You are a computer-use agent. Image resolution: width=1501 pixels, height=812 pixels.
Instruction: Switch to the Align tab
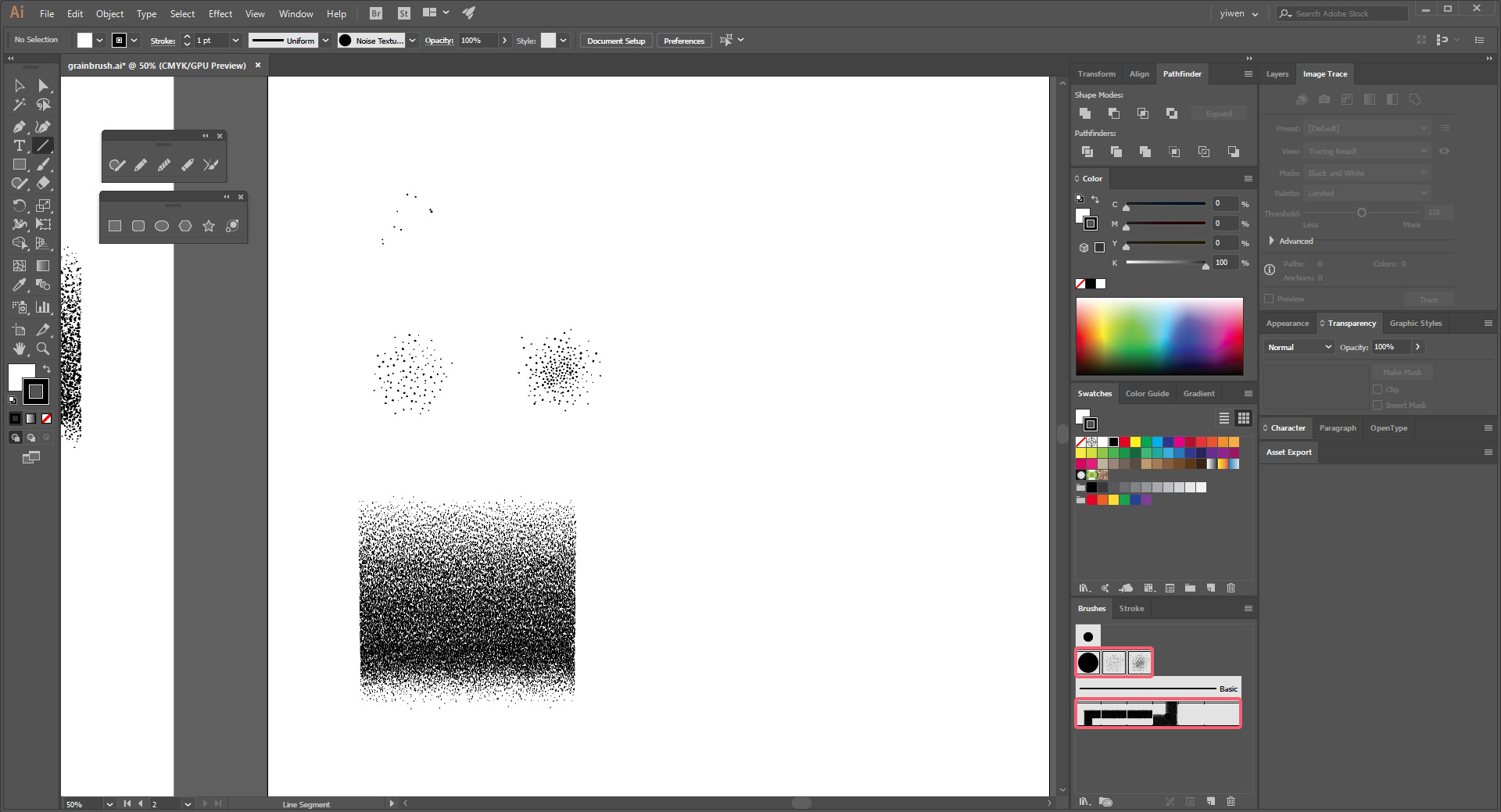[x=1139, y=74]
